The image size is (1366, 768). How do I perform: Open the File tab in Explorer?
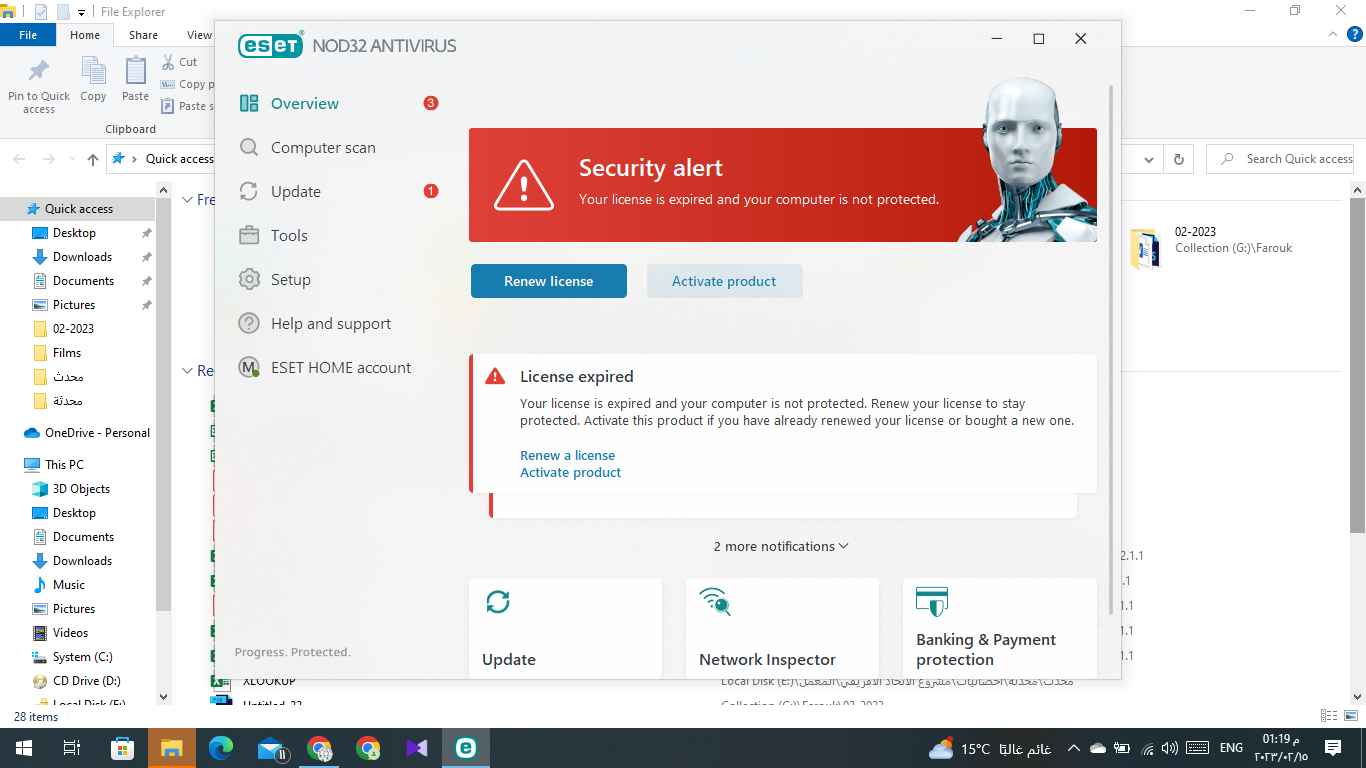point(28,35)
